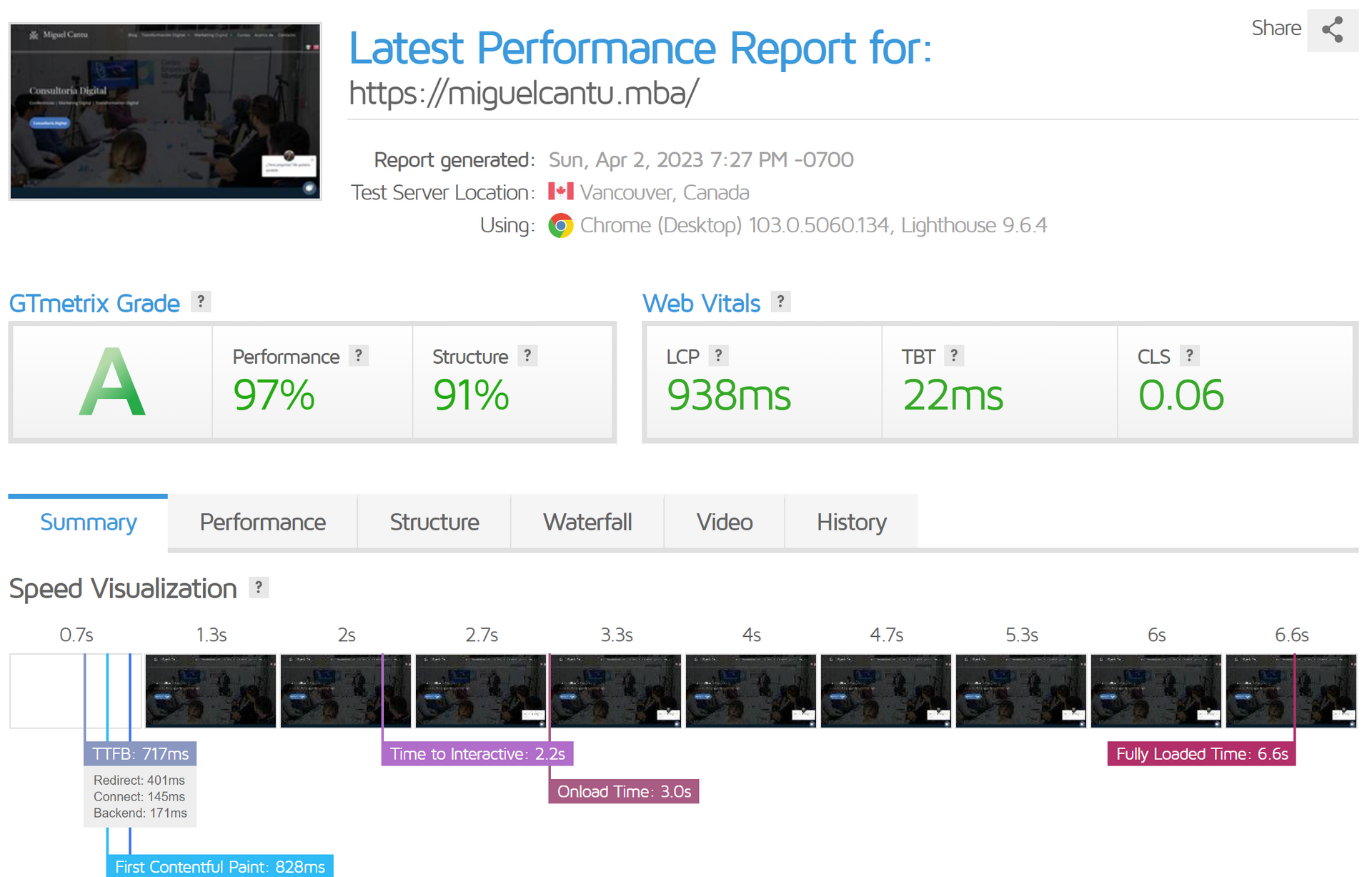1372x877 pixels.
Task: Click the miguelcantu.mba URL link
Action: pyautogui.click(x=524, y=93)
